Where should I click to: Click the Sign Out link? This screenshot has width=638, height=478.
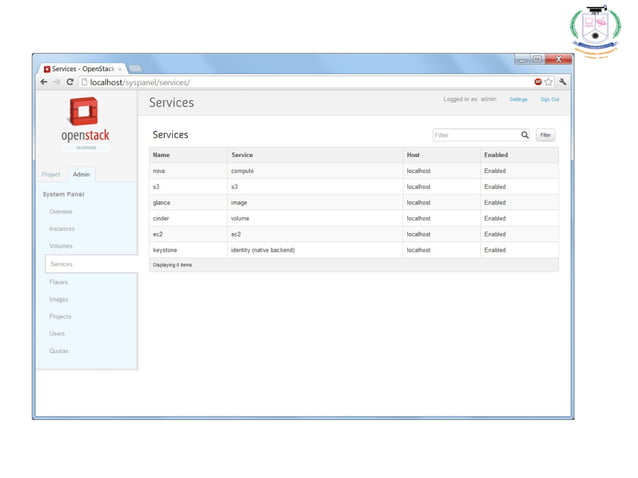(549, 100)
